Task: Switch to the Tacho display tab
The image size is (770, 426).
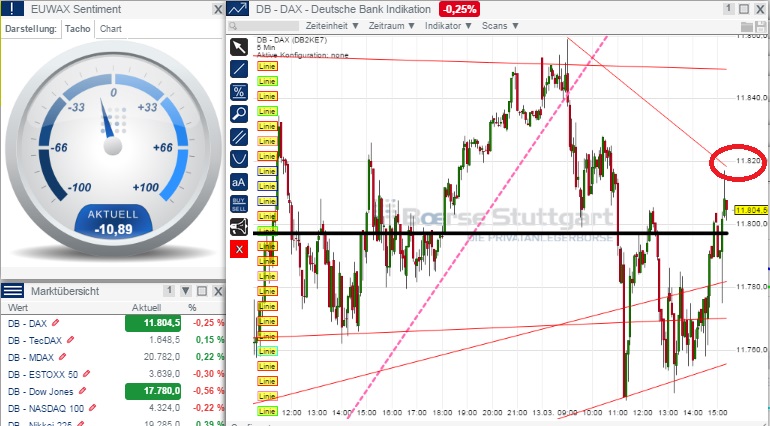Action: pyautogui.click(x=78, y=28)
